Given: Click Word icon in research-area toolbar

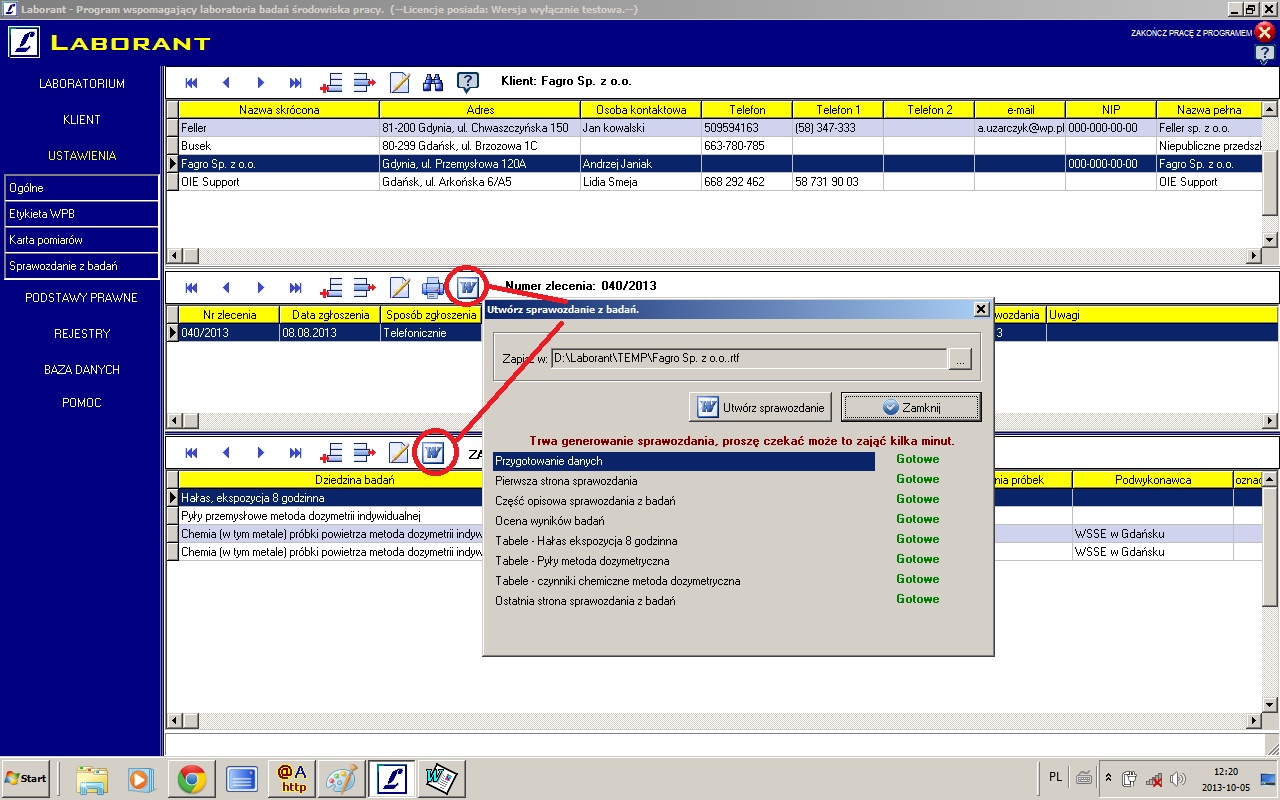Looking at the screenshot, I should (x=434, y=453).
